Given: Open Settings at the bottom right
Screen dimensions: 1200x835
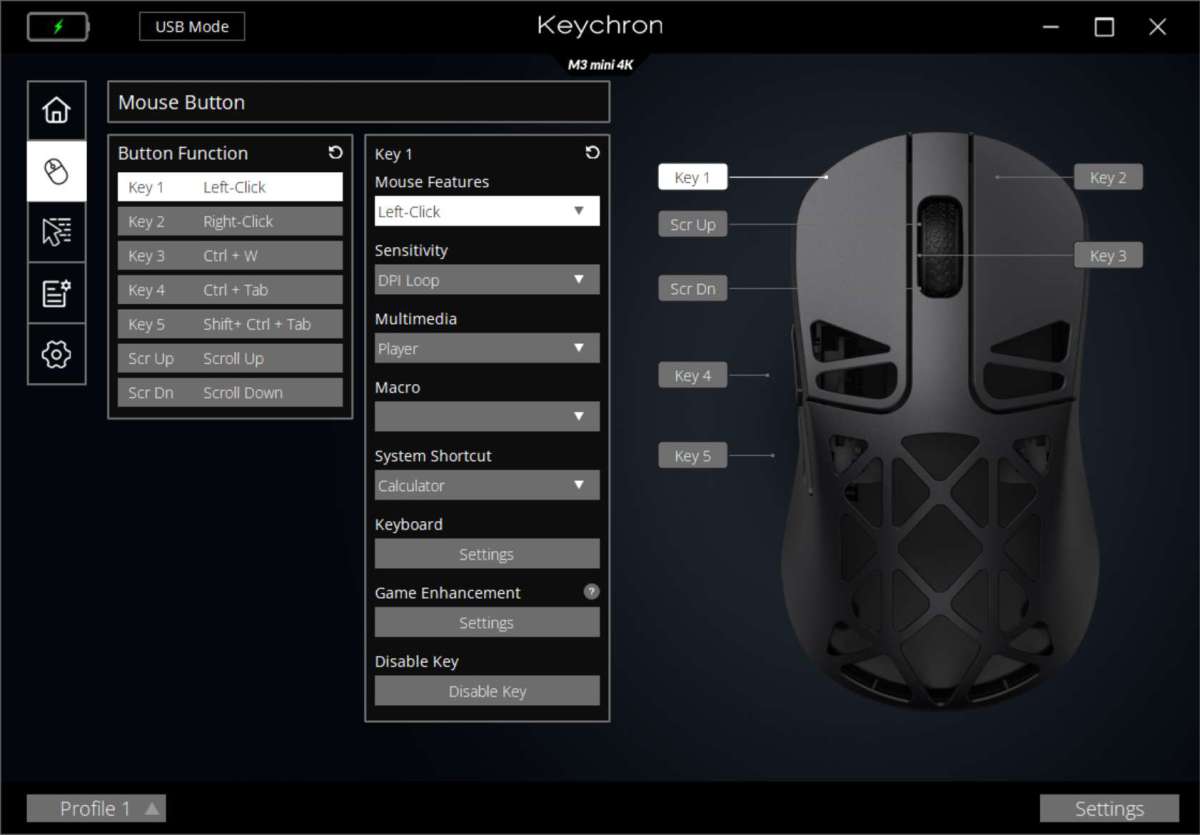Looking at the screenshot, I should point(1109,808).
